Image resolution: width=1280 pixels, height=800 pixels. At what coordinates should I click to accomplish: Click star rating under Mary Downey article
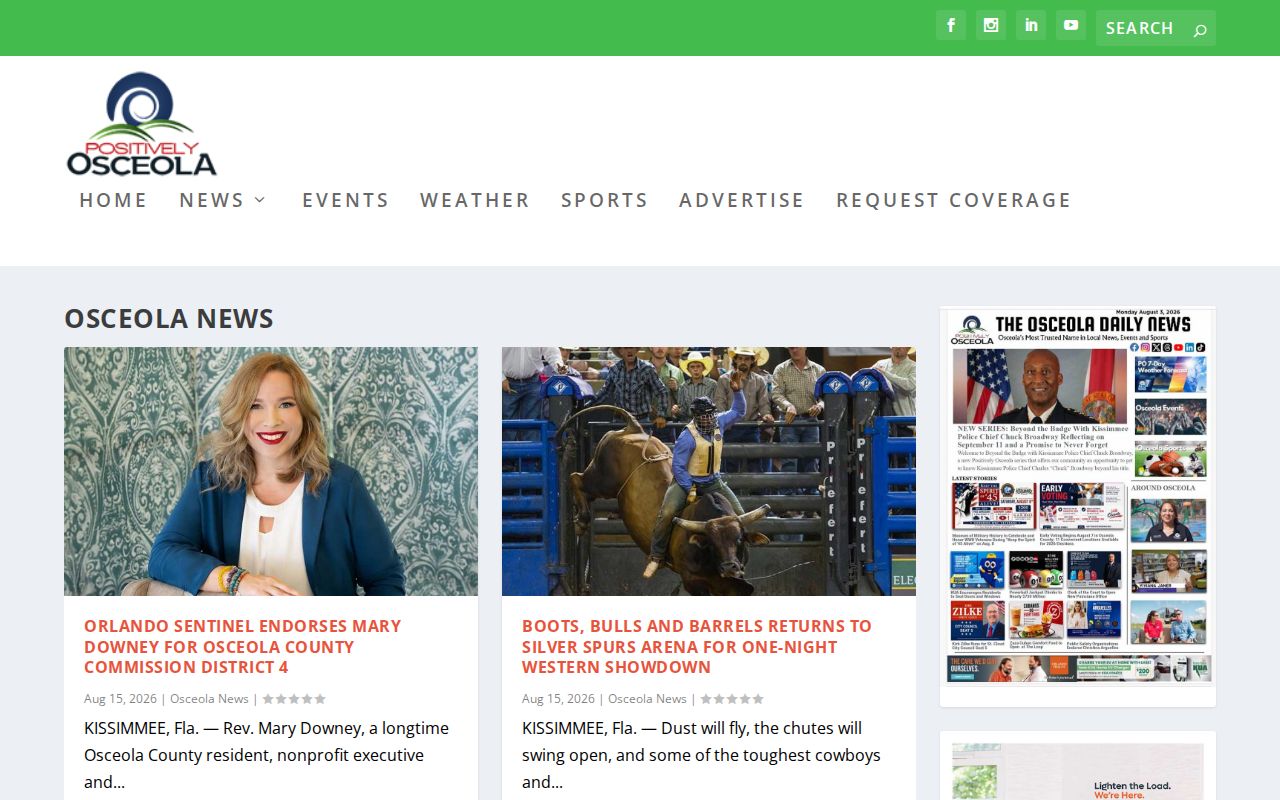pyautogui.click(x=294, y=699)
